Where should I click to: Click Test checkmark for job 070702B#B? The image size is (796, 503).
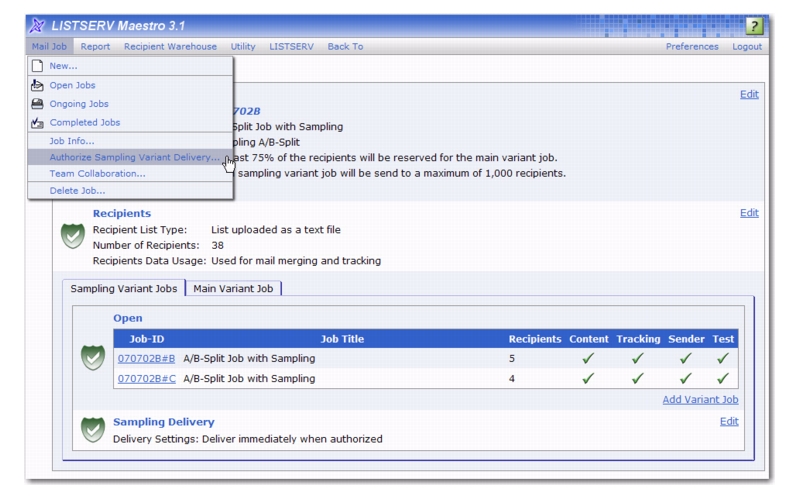click(x=723, y=359)
